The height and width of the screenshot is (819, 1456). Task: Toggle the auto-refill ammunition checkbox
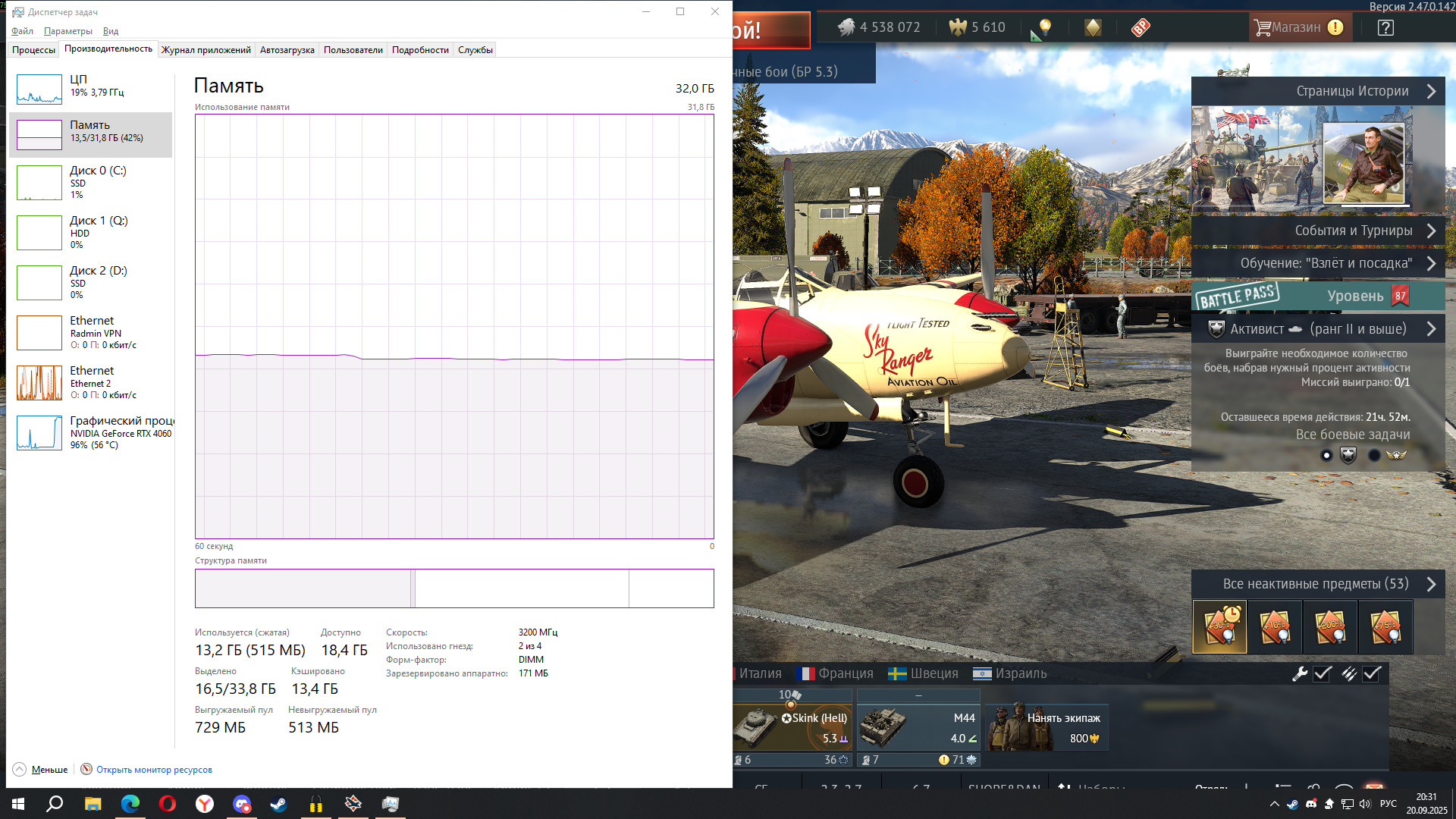(1372, 673)
